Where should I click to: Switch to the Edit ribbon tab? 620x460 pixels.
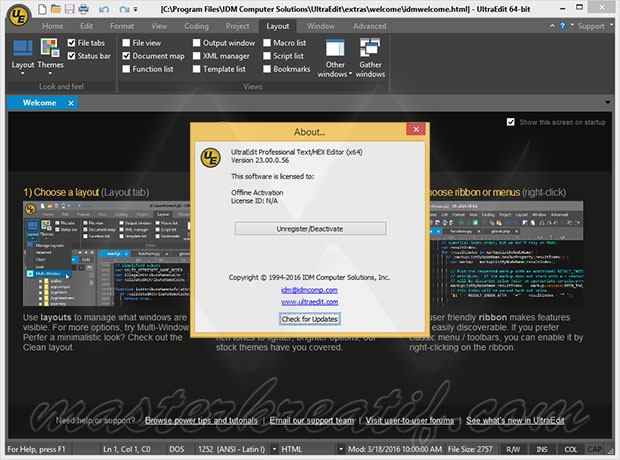(x=86, y=26)
